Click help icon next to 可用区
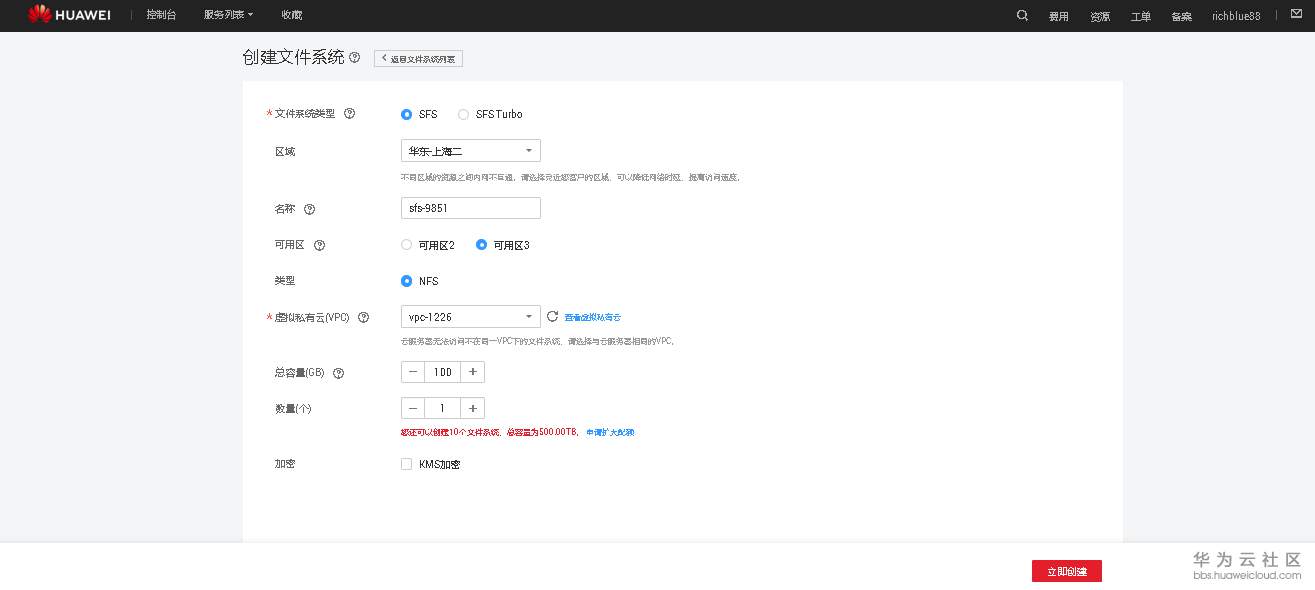Viewport: 1315px width, 590px height. point(320,245)
